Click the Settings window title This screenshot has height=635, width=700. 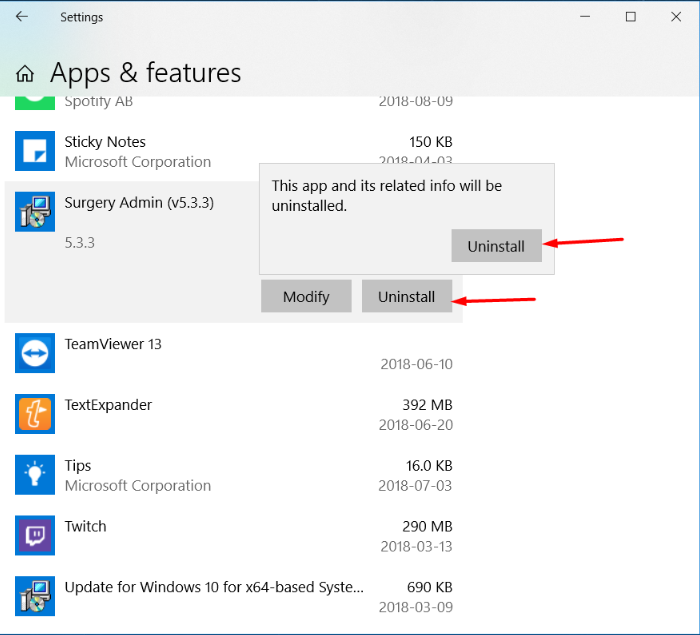tap(82, 17)
